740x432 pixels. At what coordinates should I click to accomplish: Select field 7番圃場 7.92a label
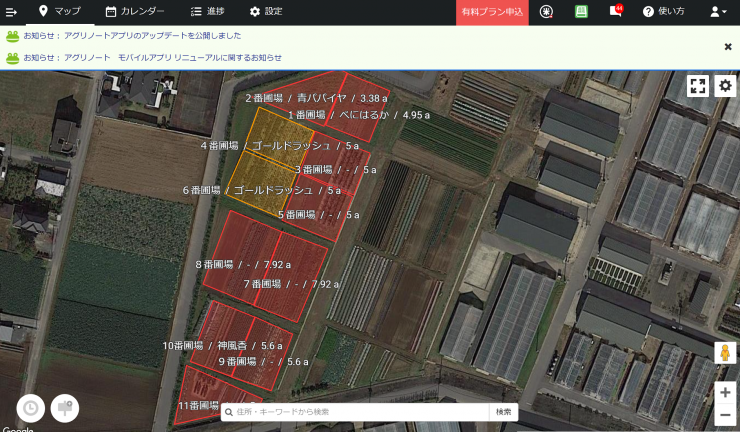[x=291, y=284]
